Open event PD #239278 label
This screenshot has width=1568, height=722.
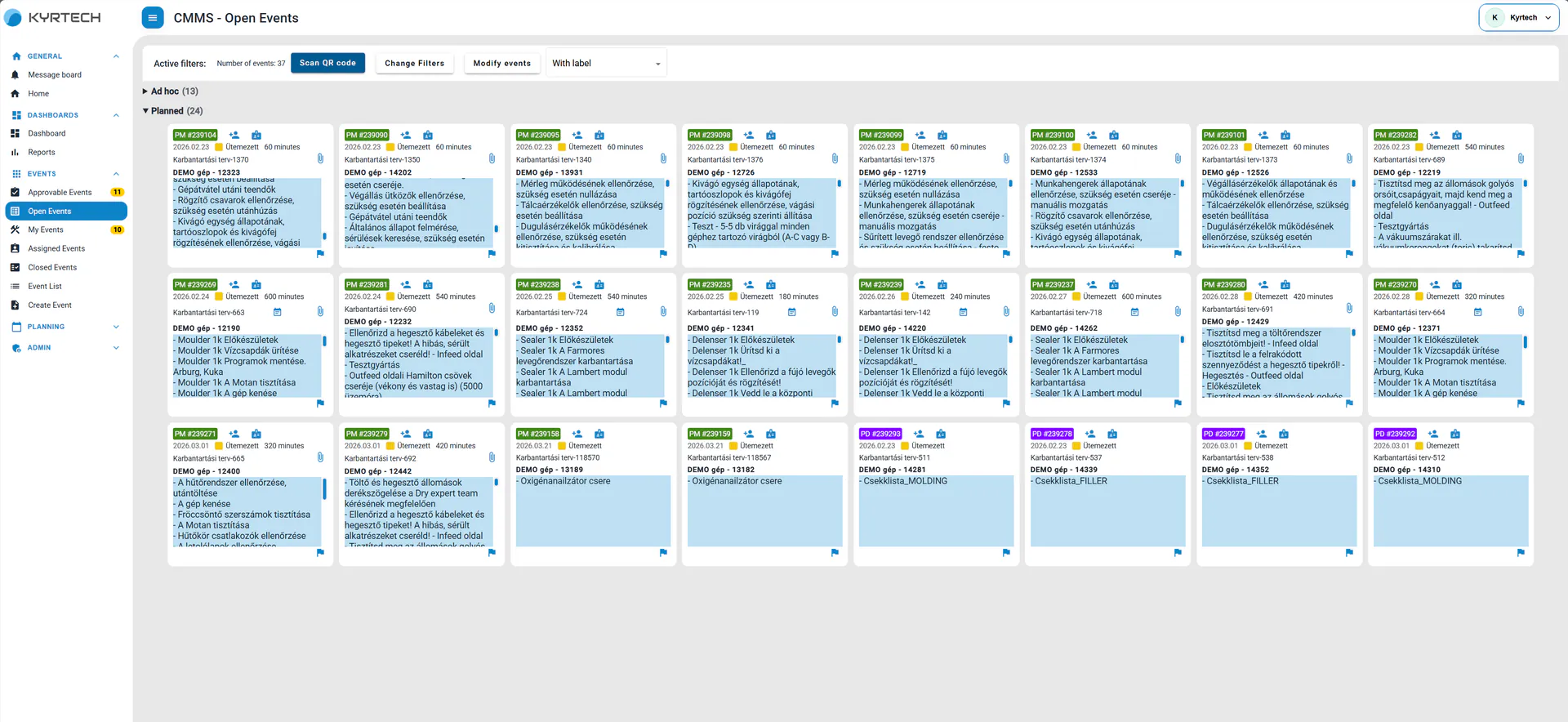pyautogui.click(x=1052, y=435)
